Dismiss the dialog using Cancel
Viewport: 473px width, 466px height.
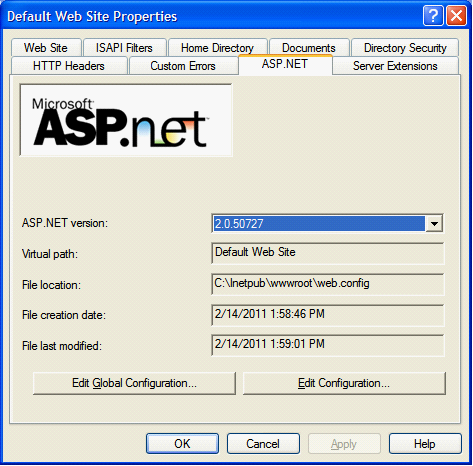point(263,444)
